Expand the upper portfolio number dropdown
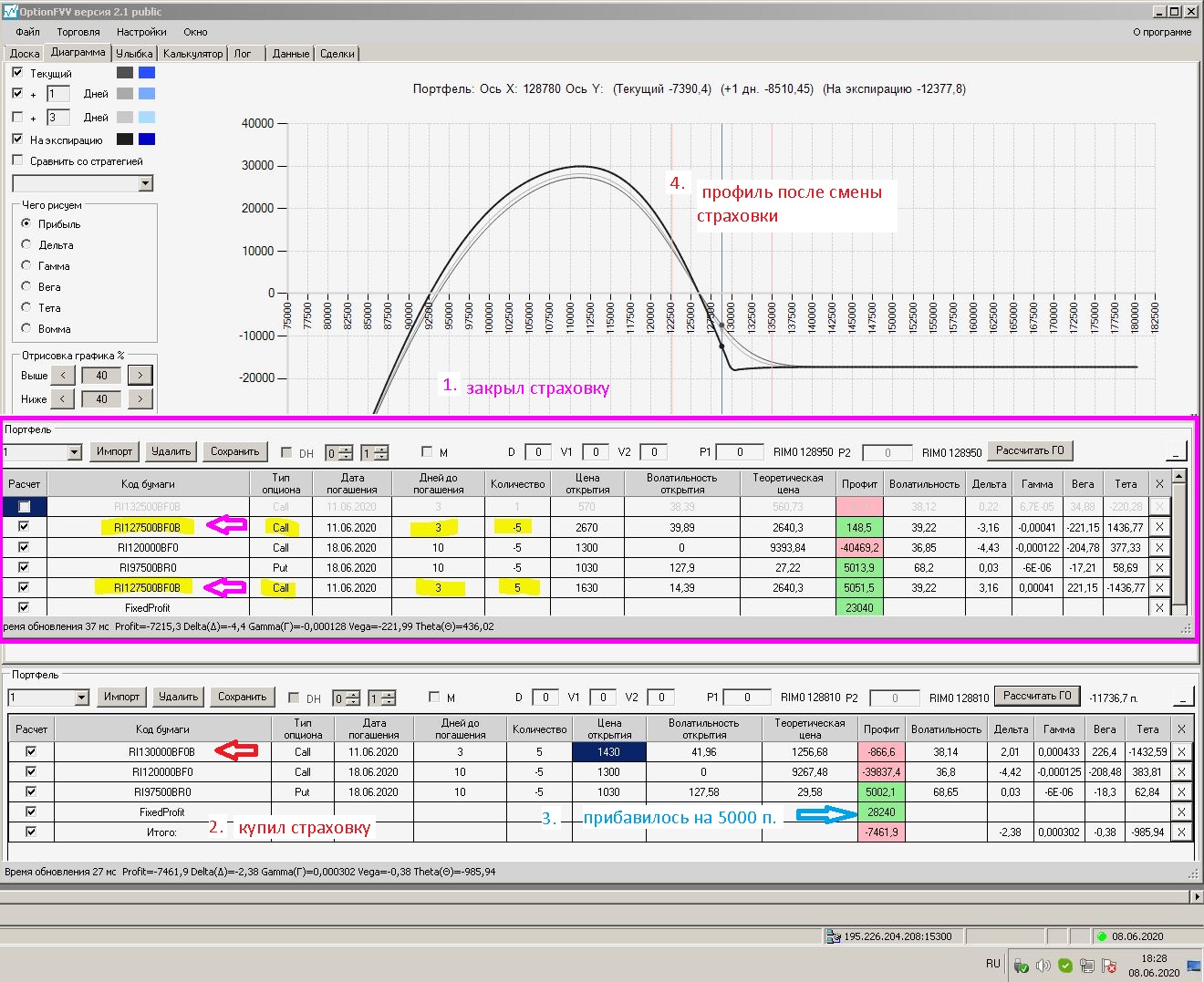 (x=74, y=452)
